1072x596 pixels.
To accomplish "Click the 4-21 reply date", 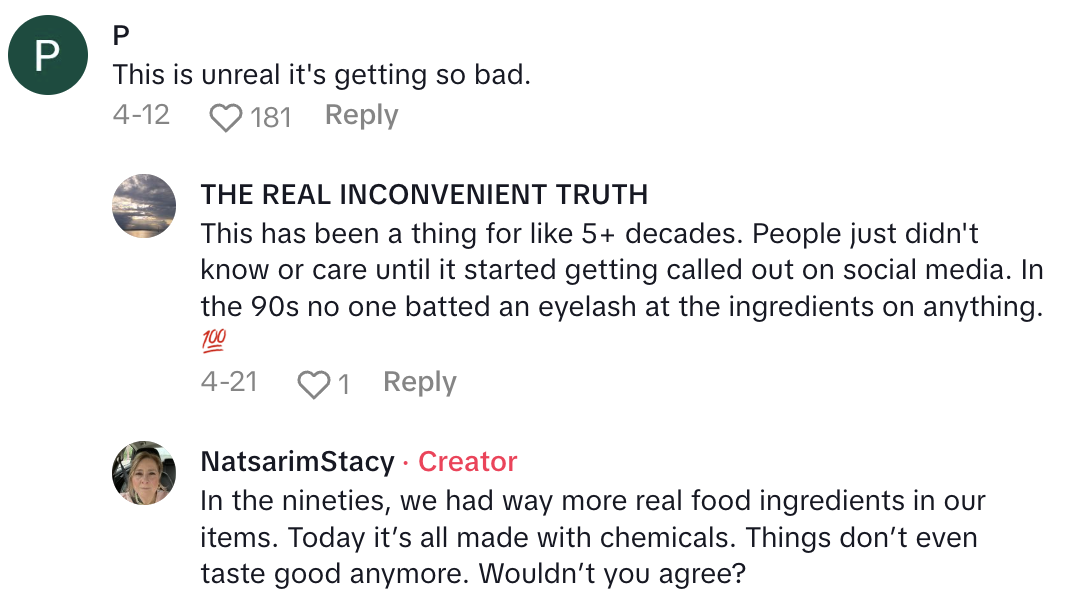I will pos(229,382).
